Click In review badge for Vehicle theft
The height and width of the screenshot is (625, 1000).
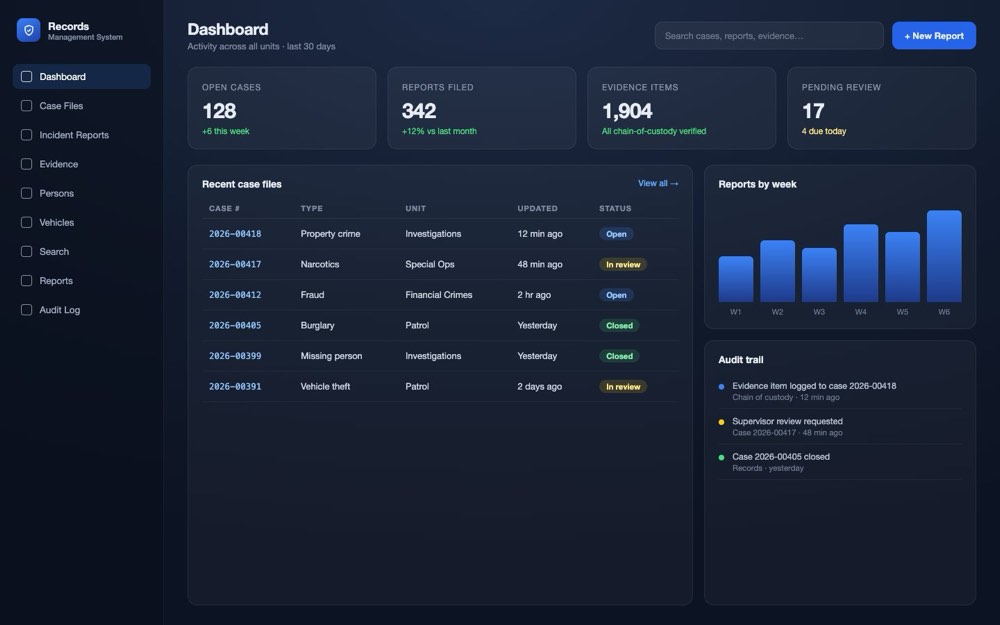623,386
